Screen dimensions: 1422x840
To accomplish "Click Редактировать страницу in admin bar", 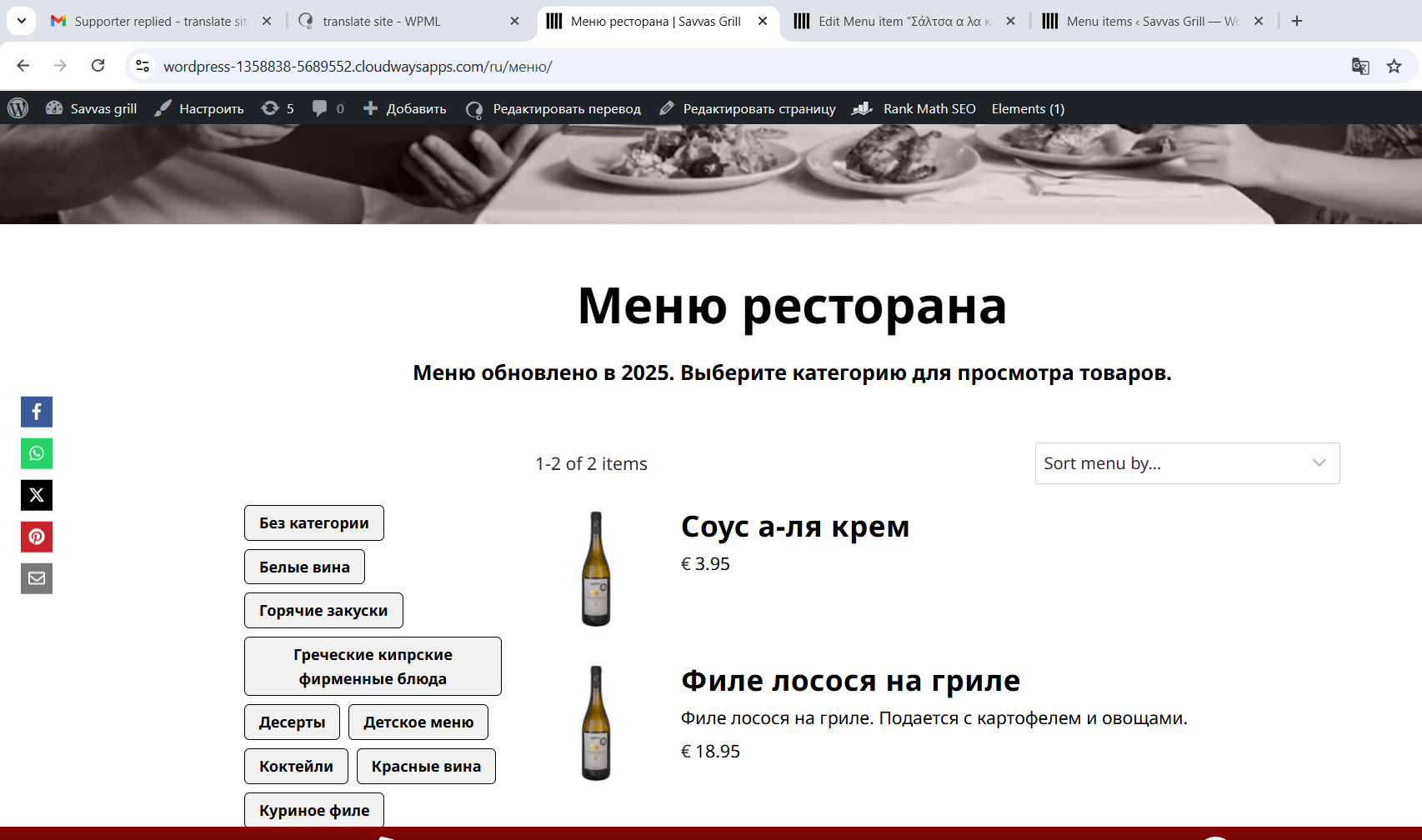I will point(748,108).
